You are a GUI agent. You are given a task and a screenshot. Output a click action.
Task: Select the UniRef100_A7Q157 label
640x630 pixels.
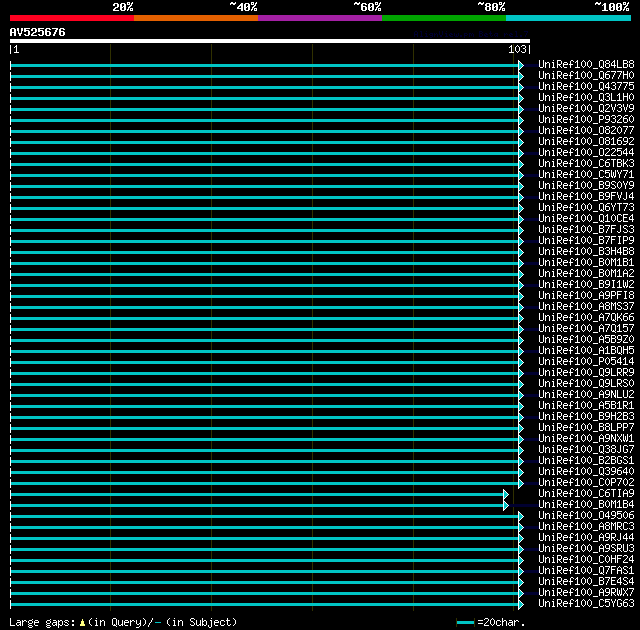[x=586, y=329]
